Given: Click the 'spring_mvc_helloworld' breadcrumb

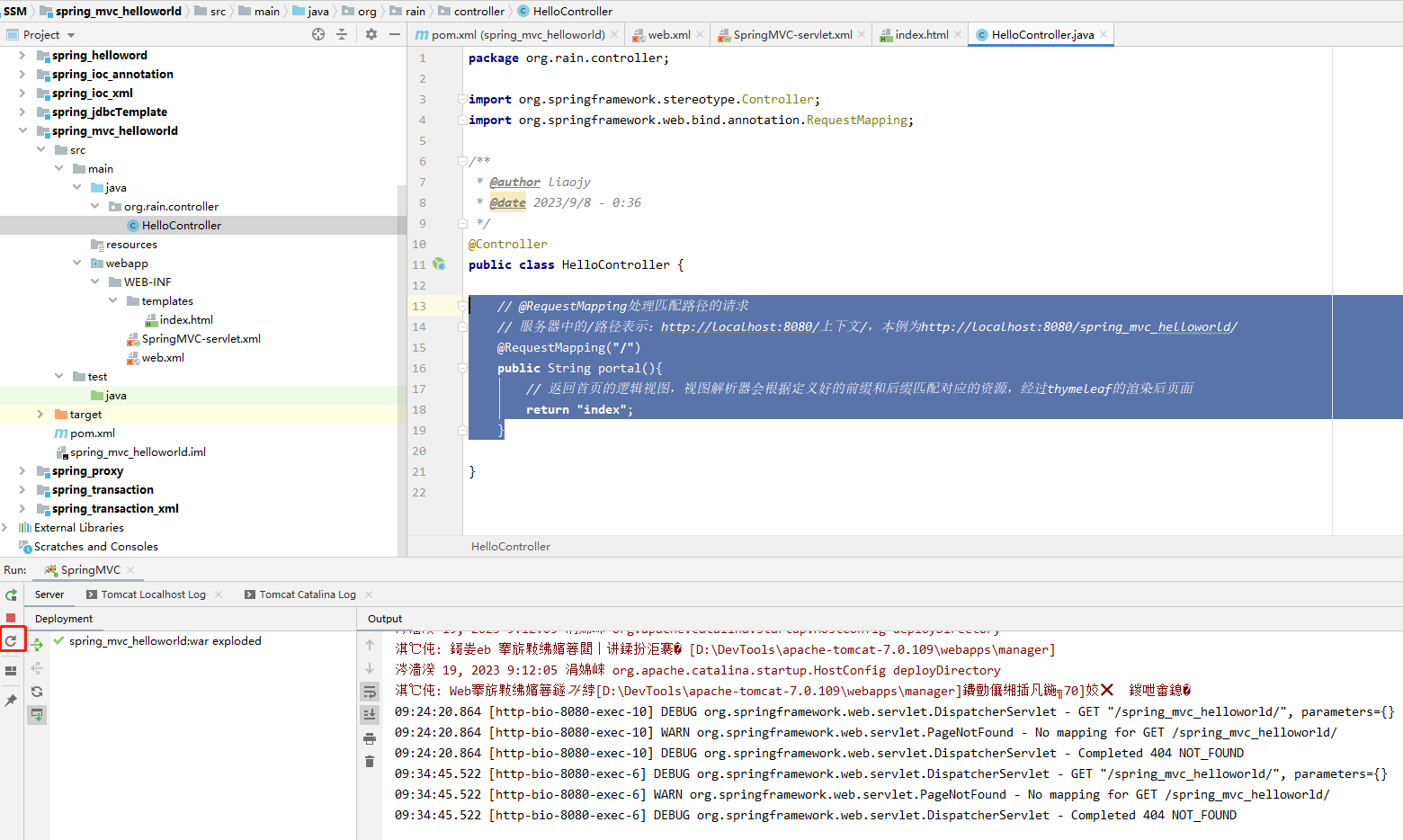Looking at the screenshot, I should pyautogui.click(x=111, y=11).
